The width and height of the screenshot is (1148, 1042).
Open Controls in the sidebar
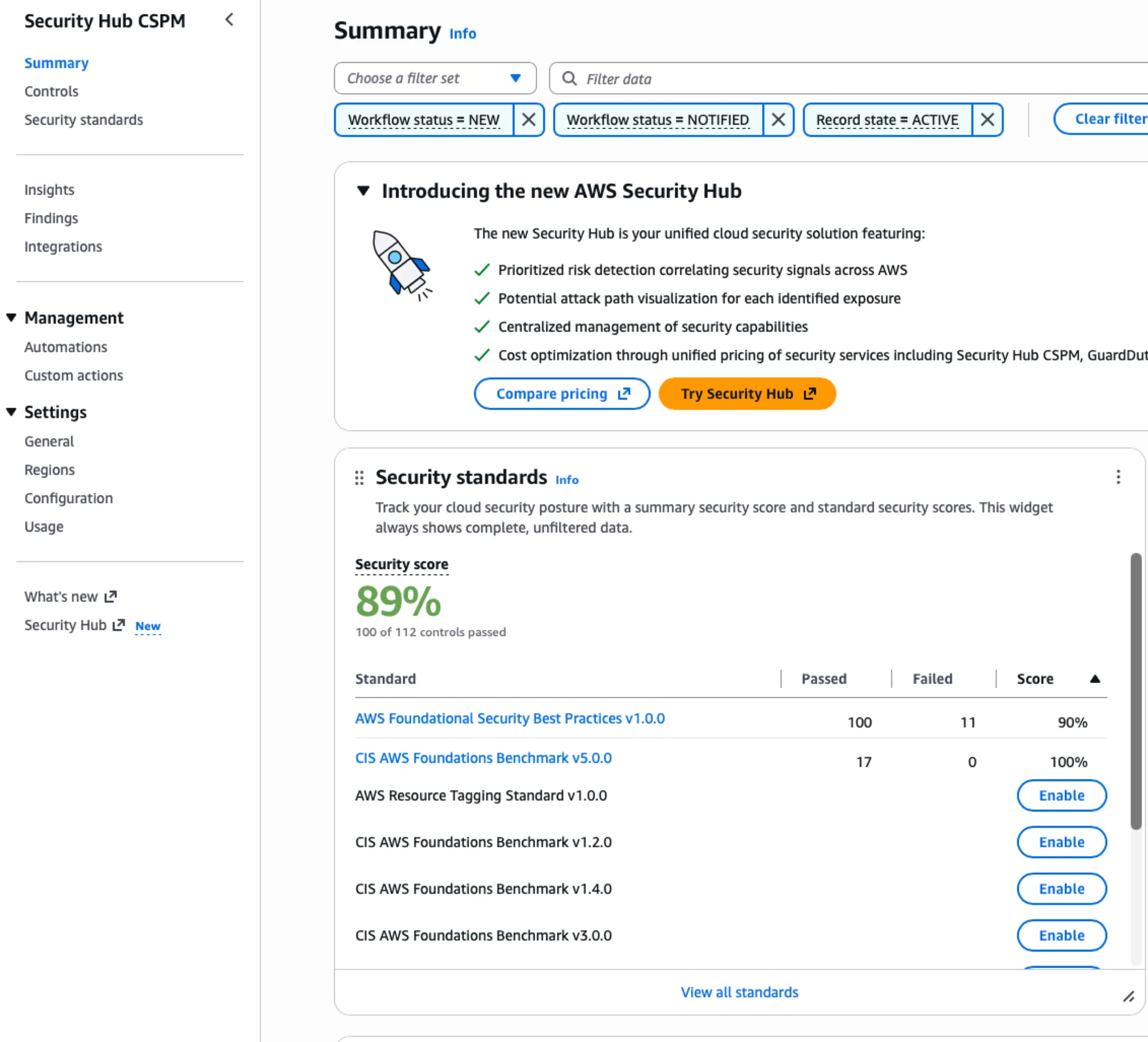tap(51, 91)
